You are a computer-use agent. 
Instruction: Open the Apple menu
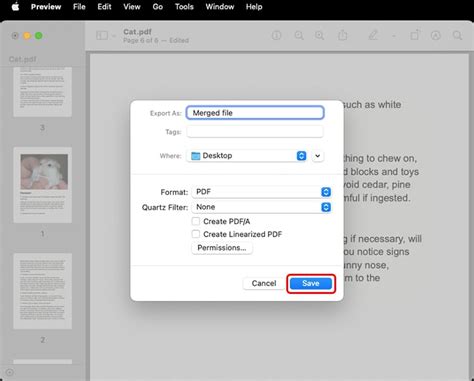click(x=15, y=7)
